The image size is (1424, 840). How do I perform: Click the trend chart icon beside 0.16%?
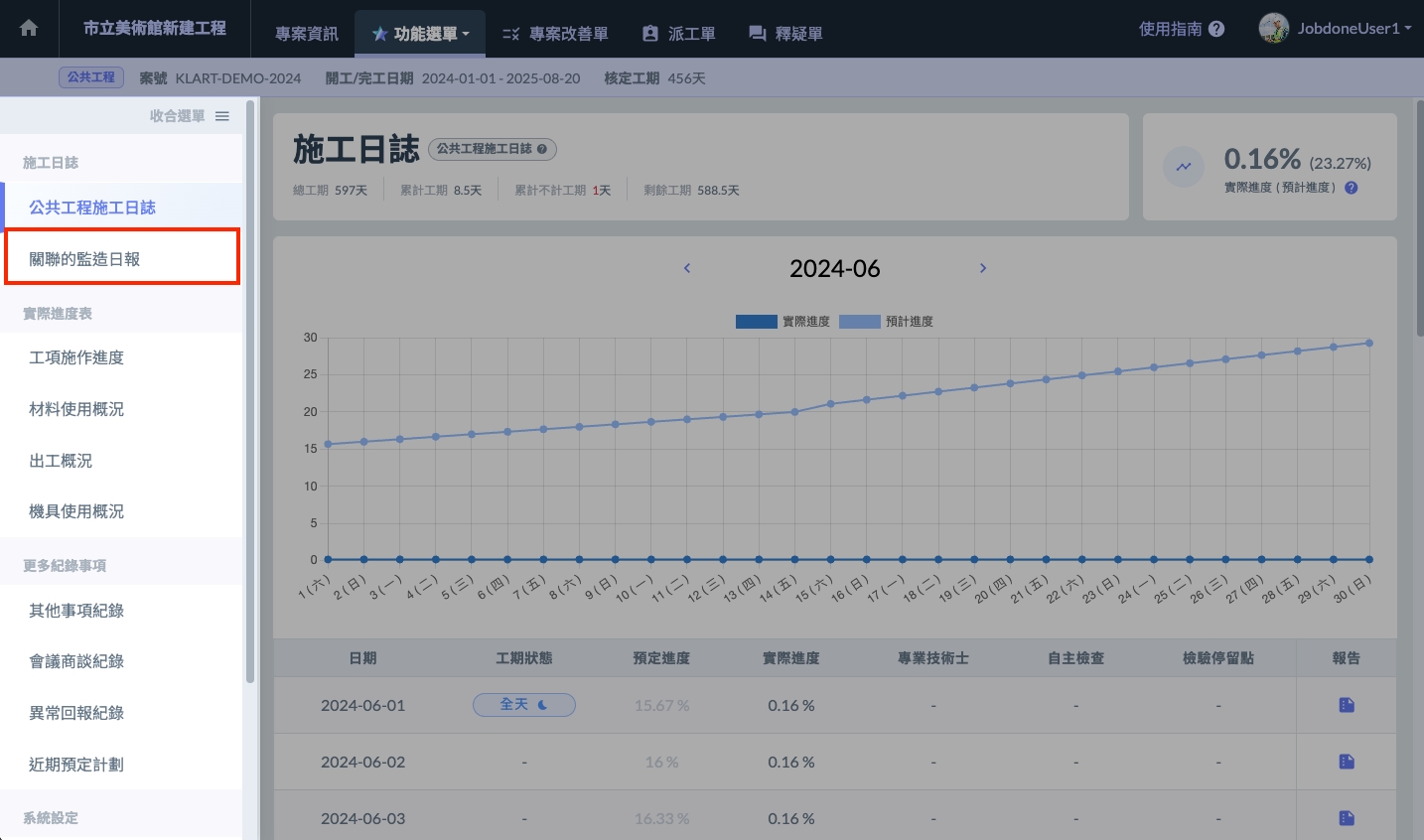1184,167
